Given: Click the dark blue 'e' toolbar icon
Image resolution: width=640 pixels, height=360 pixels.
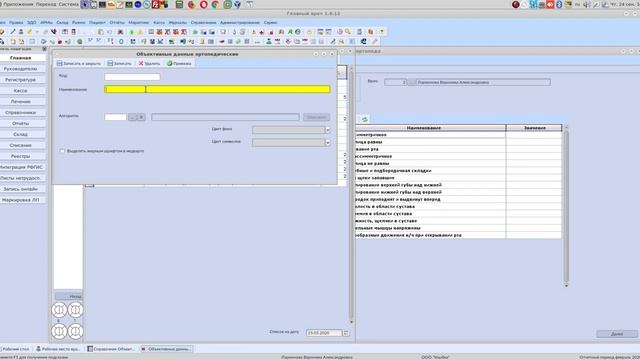Looking at the screenshot, I should (363, 41).
